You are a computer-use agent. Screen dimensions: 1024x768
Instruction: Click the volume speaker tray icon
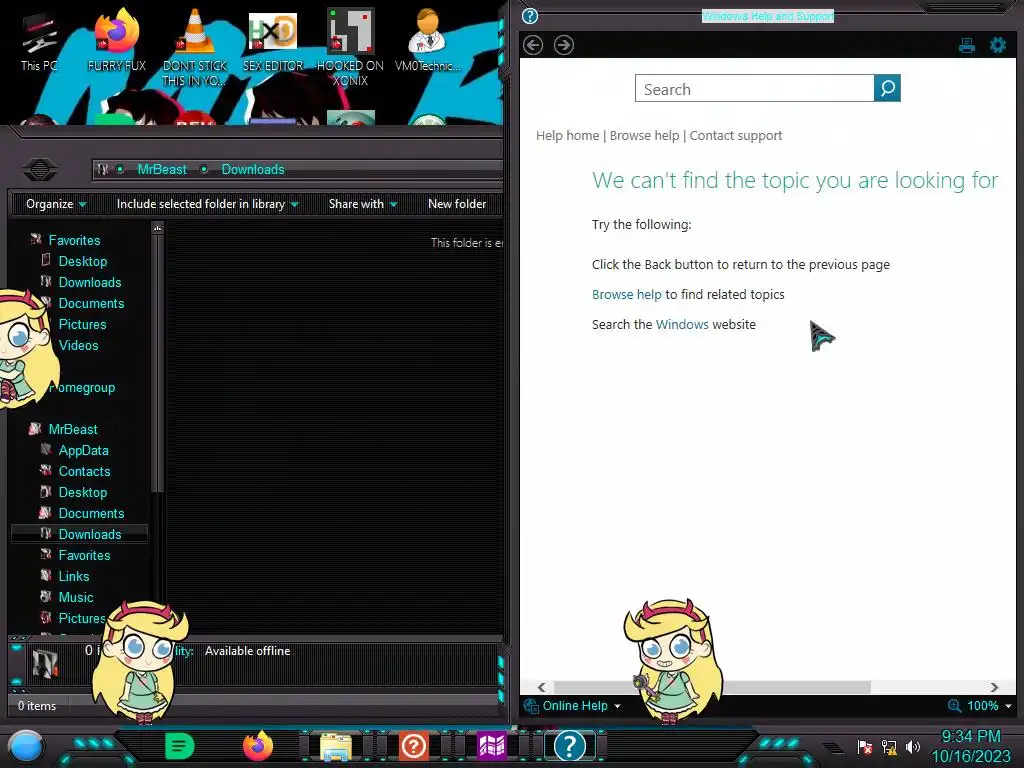(913, 746)
